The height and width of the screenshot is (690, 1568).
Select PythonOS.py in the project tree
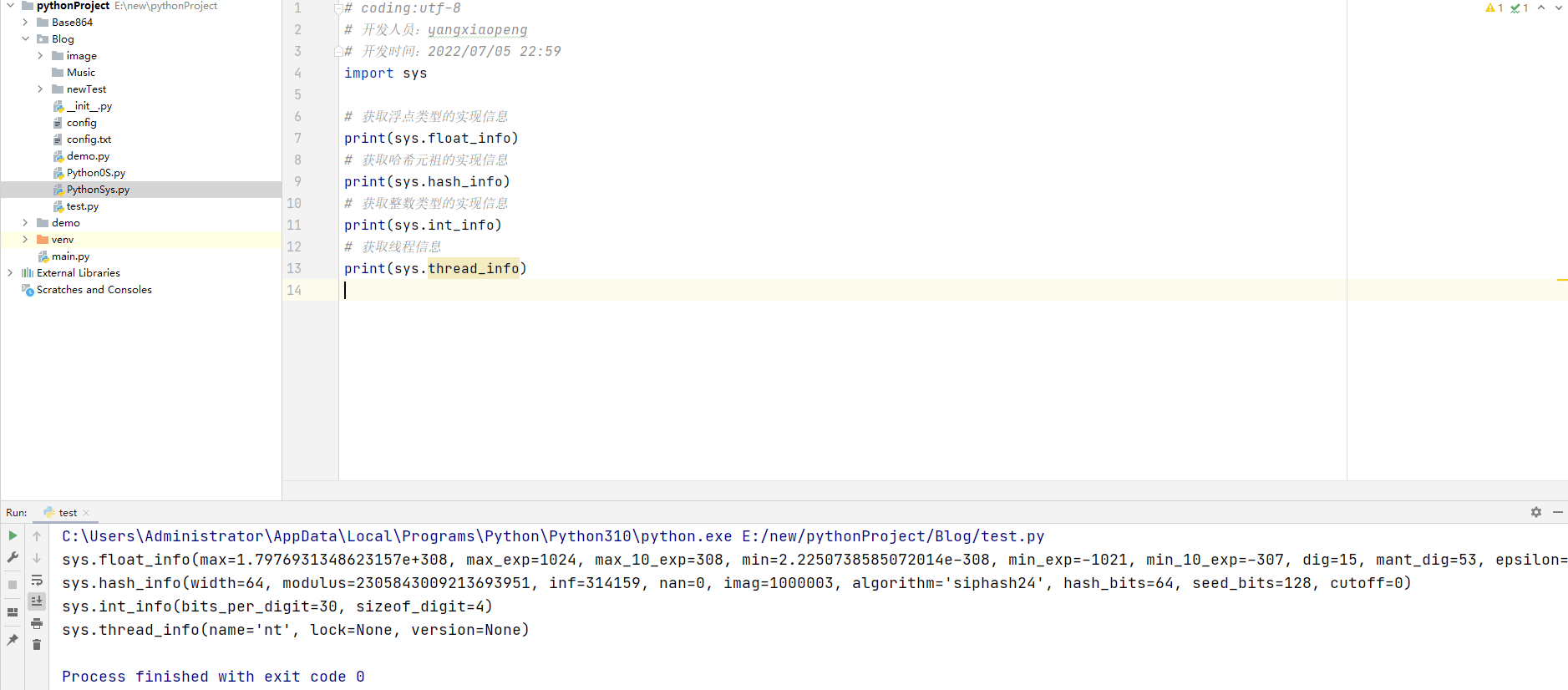(x=96, y=173)
